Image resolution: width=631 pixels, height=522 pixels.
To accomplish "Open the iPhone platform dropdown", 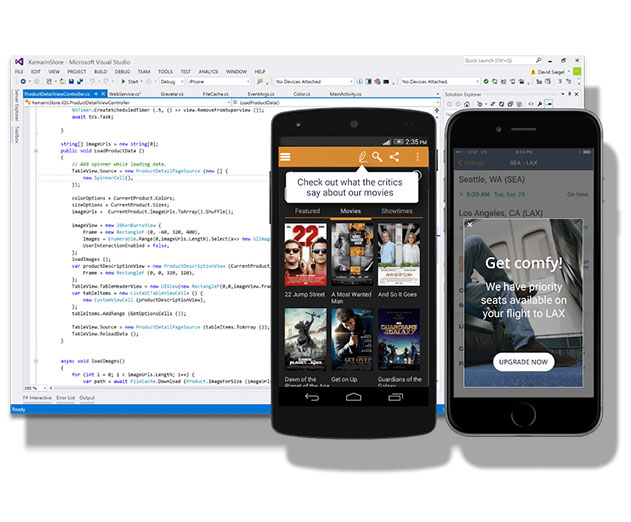I will tap(219, 82).
